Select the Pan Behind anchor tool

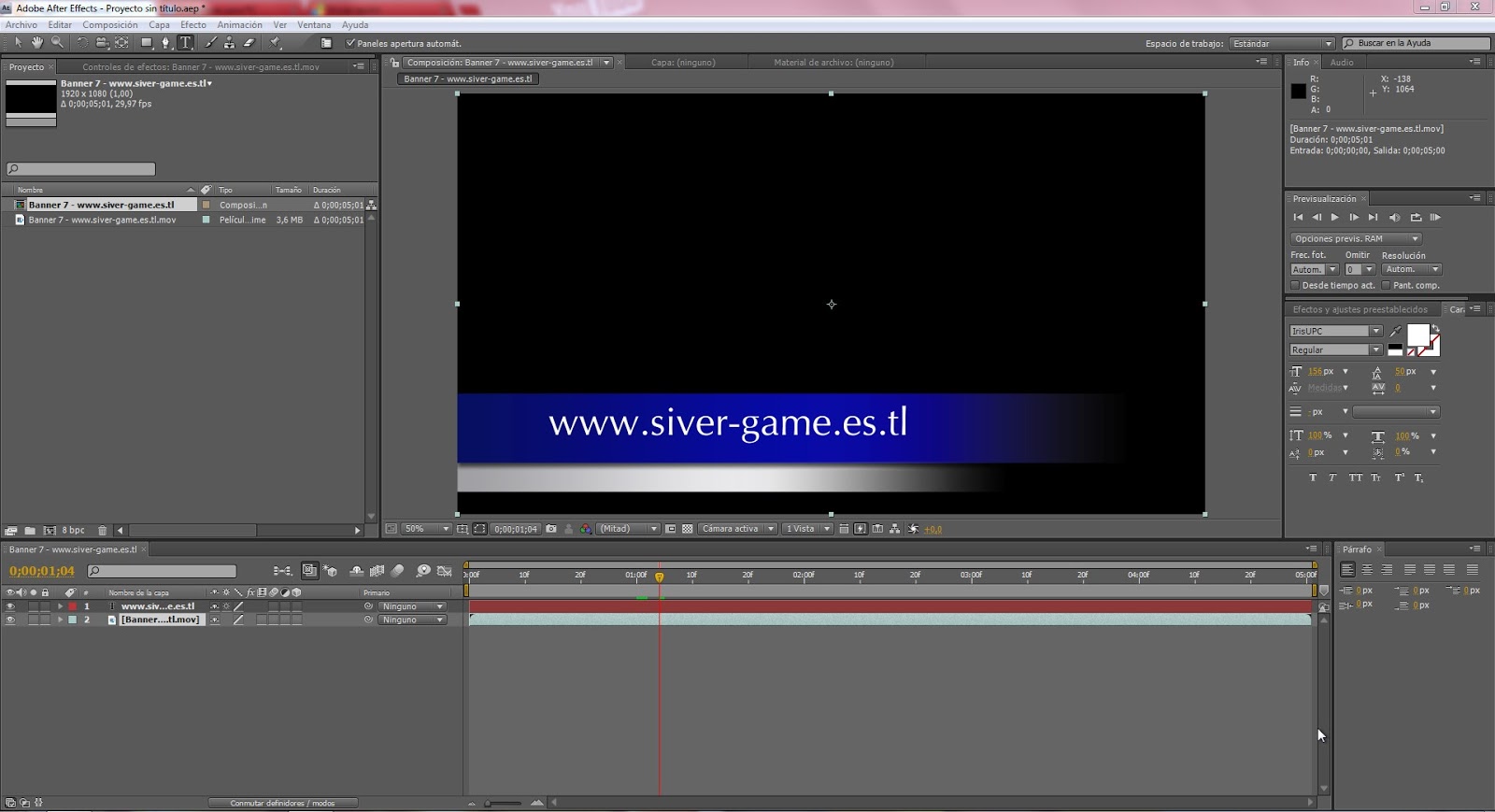tap(121, 43)
